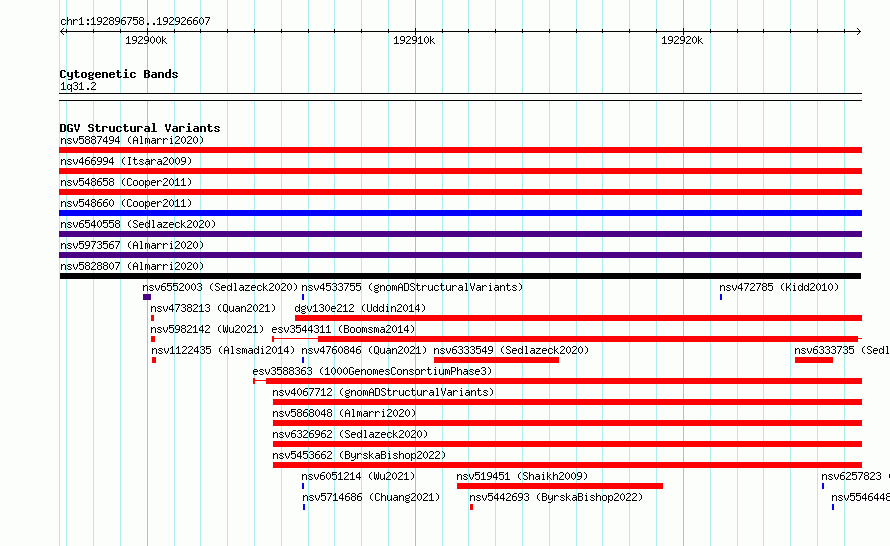Viewport: 890px width, 546px height.
Task: Select the black bar of nsv5828807 (Almarri2020)
Action: pos(460,276)
